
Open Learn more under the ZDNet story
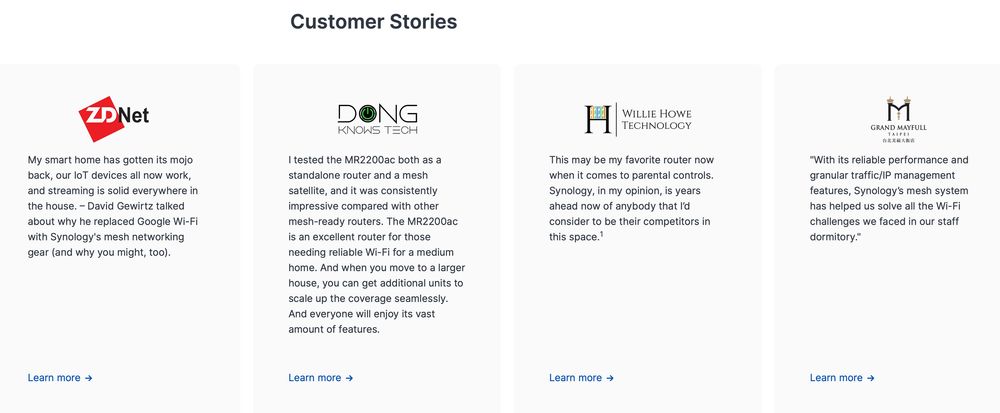[54, 378]
